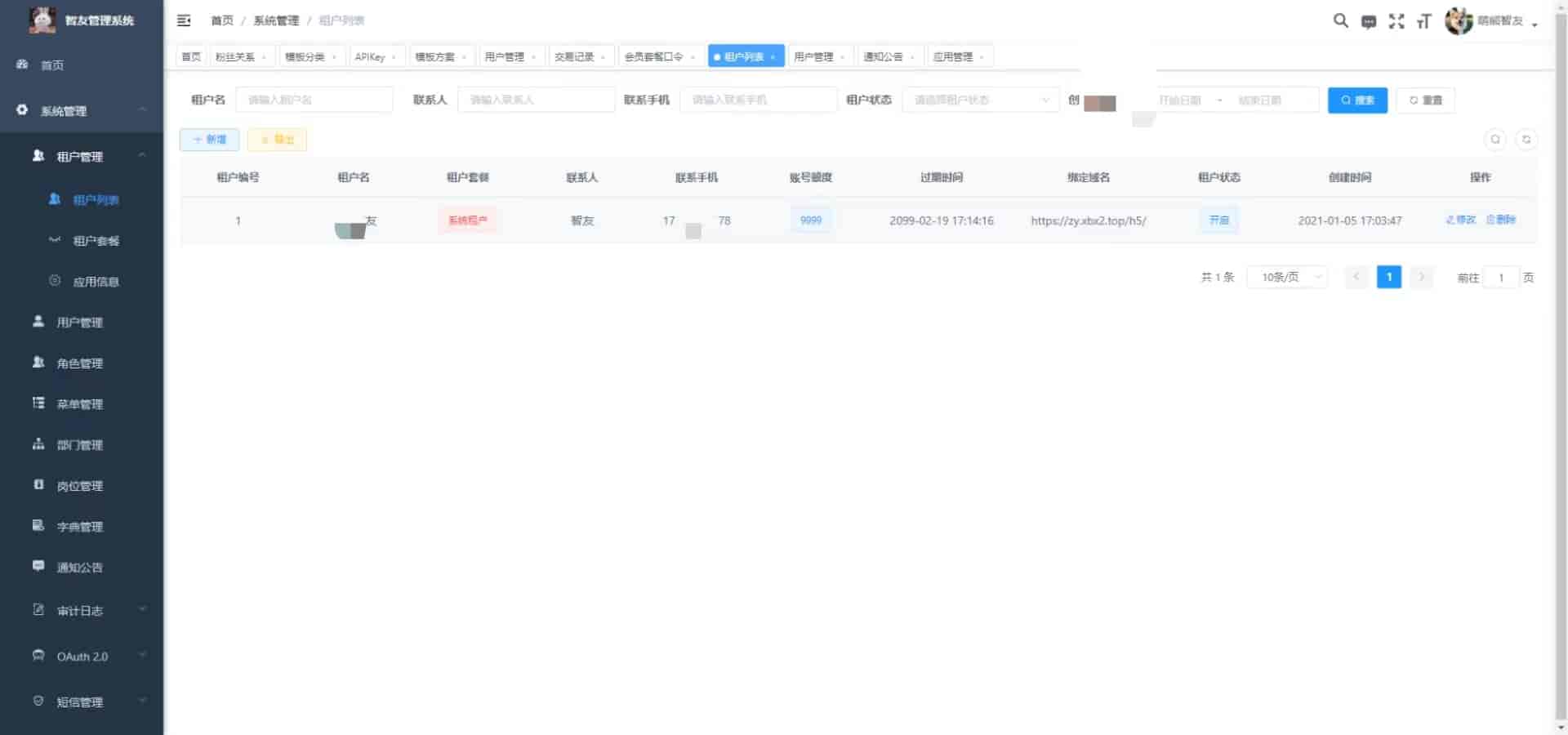Toggle fullscreen mode icon
The height and width of the screenshot is (735, 1568).
click(1397, 21)
